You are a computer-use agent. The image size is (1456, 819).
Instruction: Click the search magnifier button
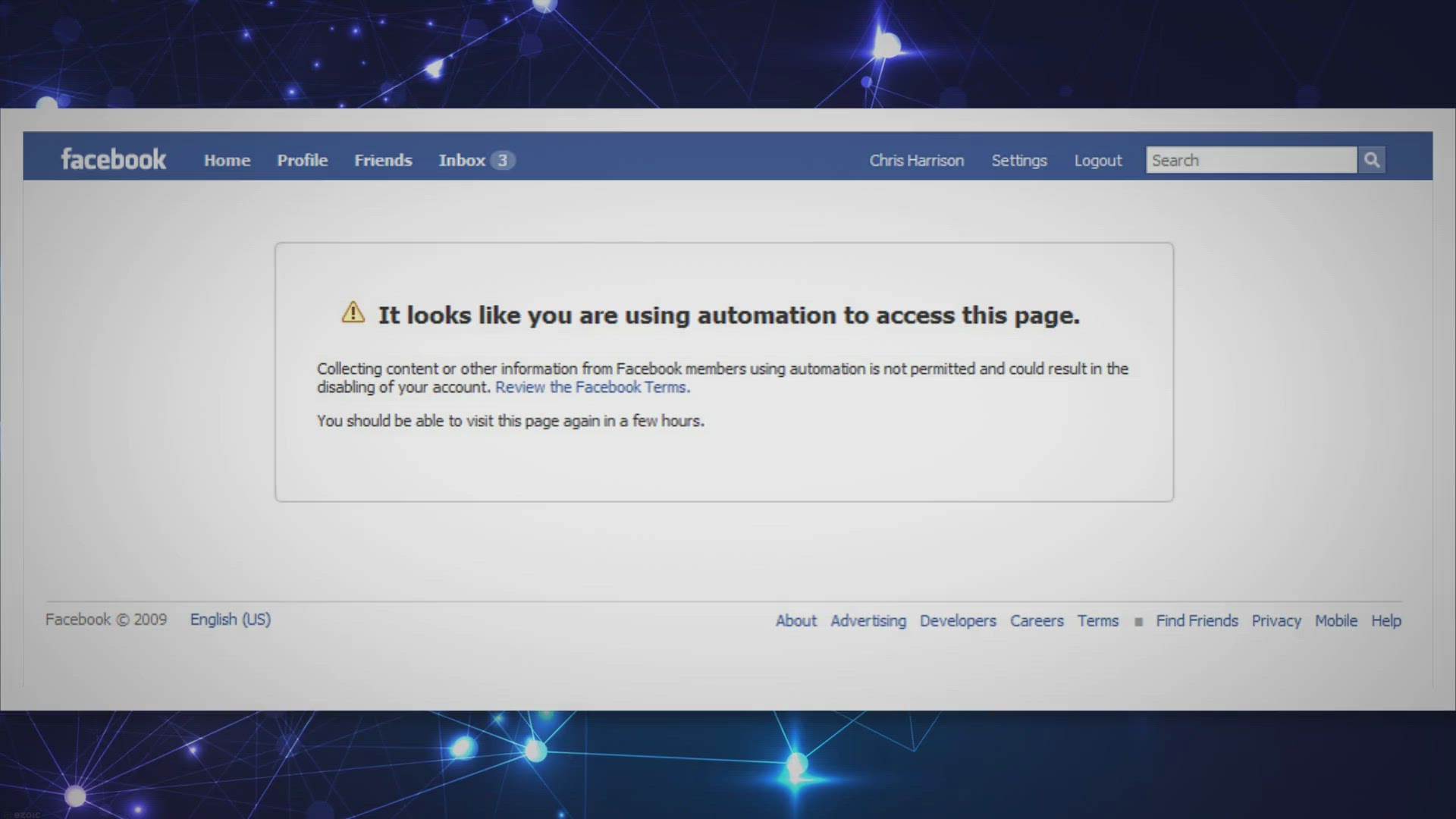tap(1372, 160)
